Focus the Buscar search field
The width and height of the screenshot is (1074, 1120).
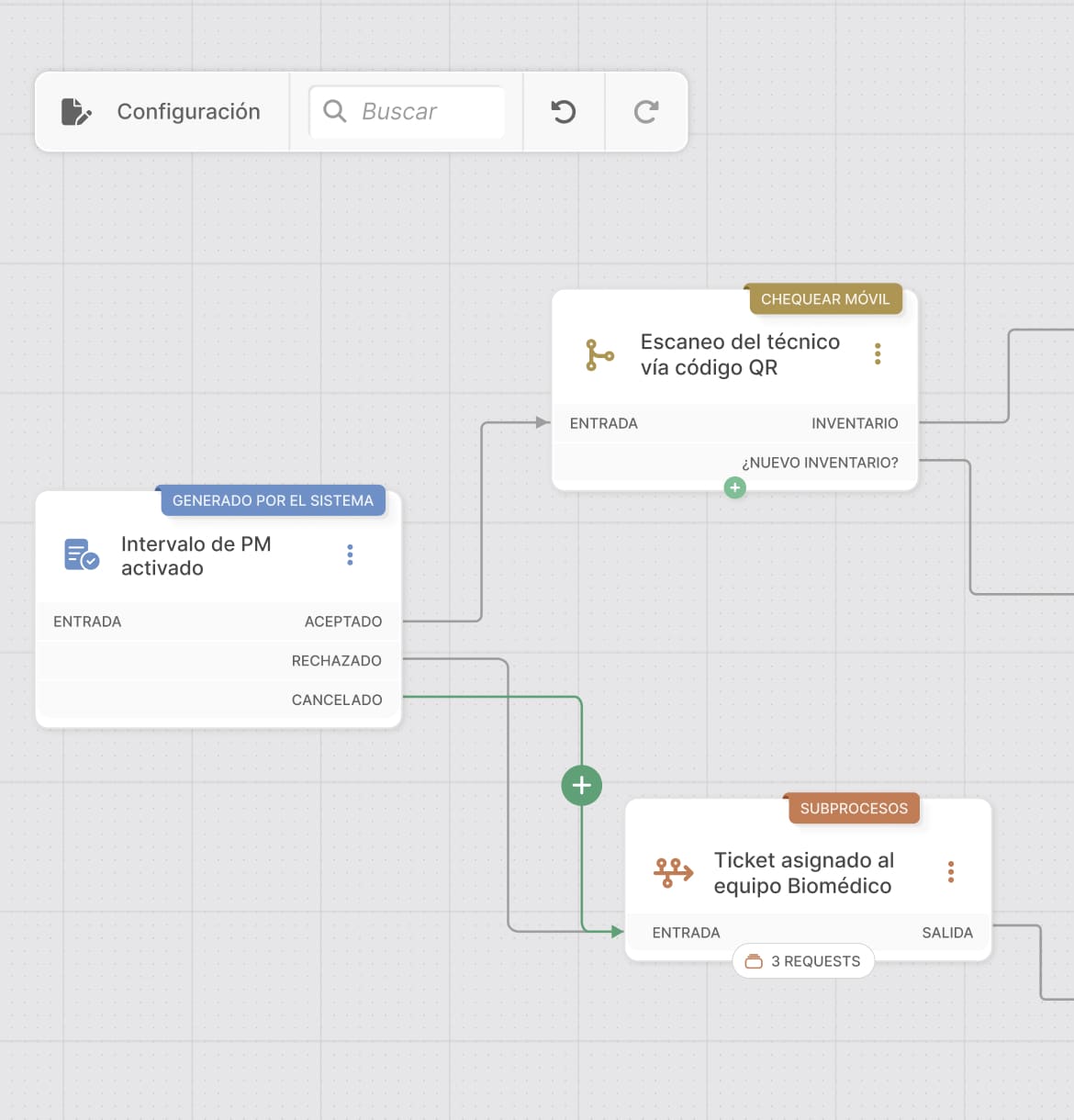[x=407, y=111]
